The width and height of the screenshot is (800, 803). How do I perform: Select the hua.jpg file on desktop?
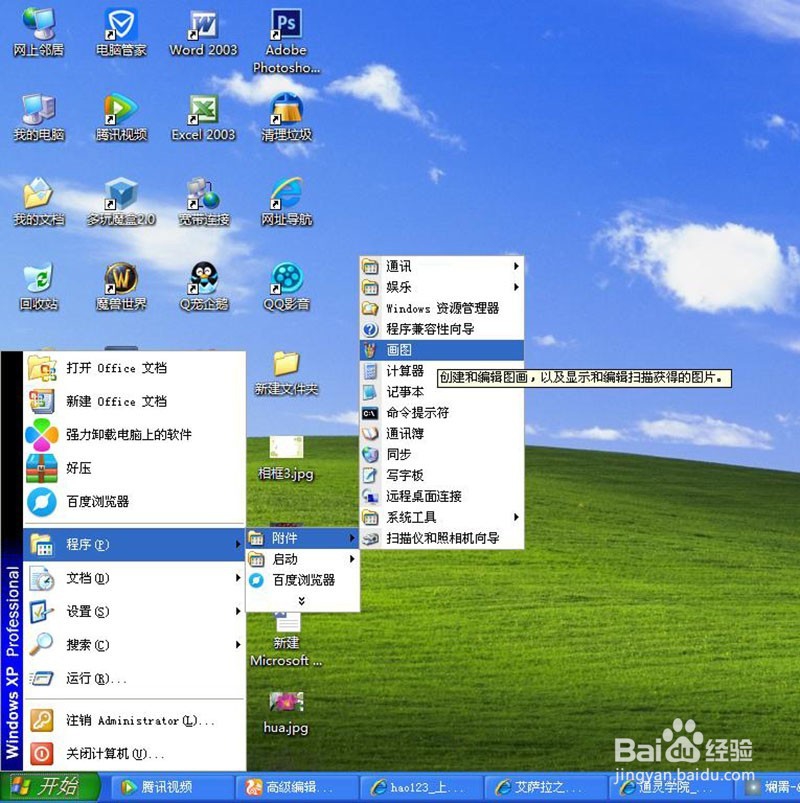coord(286,713)
